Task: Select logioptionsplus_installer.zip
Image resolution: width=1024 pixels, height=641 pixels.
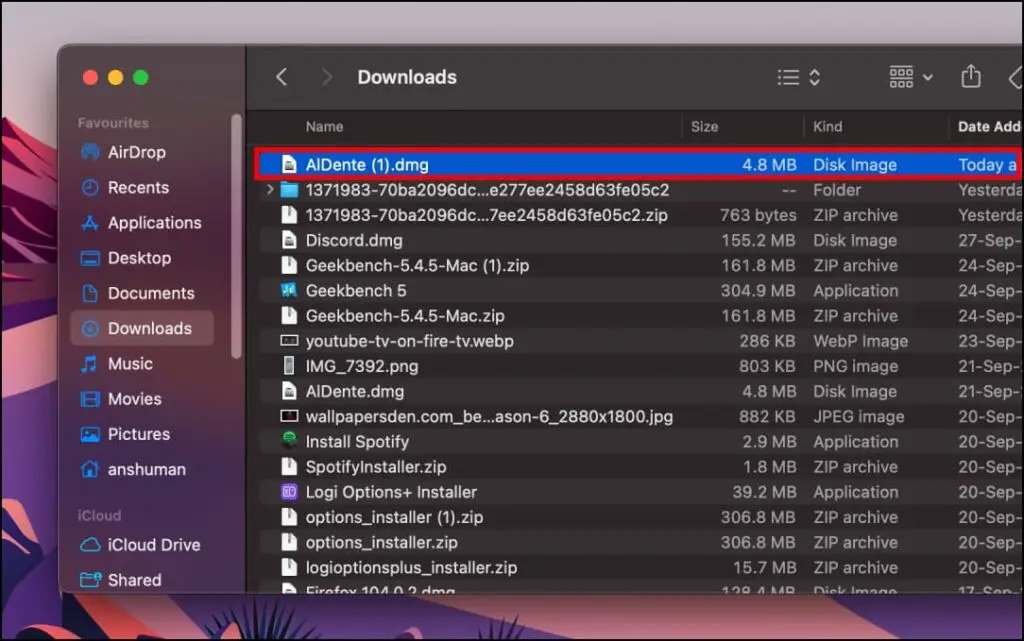Action: (411, 567)
